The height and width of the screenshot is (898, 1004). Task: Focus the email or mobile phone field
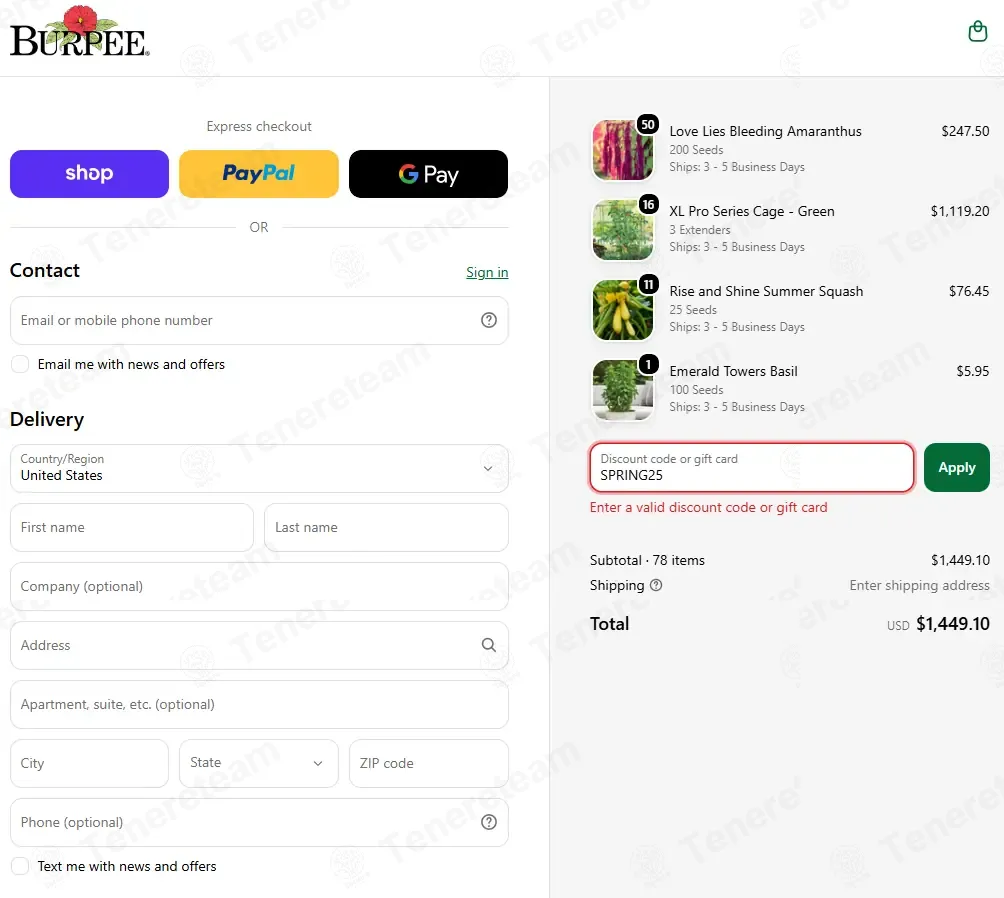click(259, 320)
